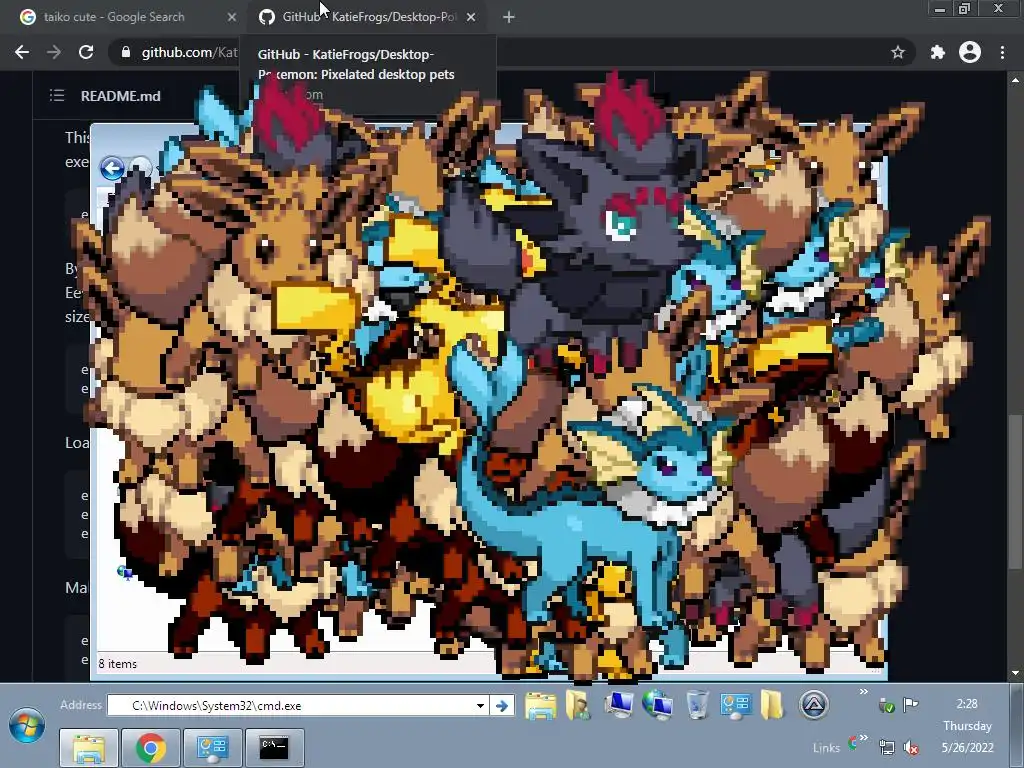The height and width of the screenshot is (768, 1024).
Task: Click the Safely Remove Hardware tray icon
Action: 886,705
